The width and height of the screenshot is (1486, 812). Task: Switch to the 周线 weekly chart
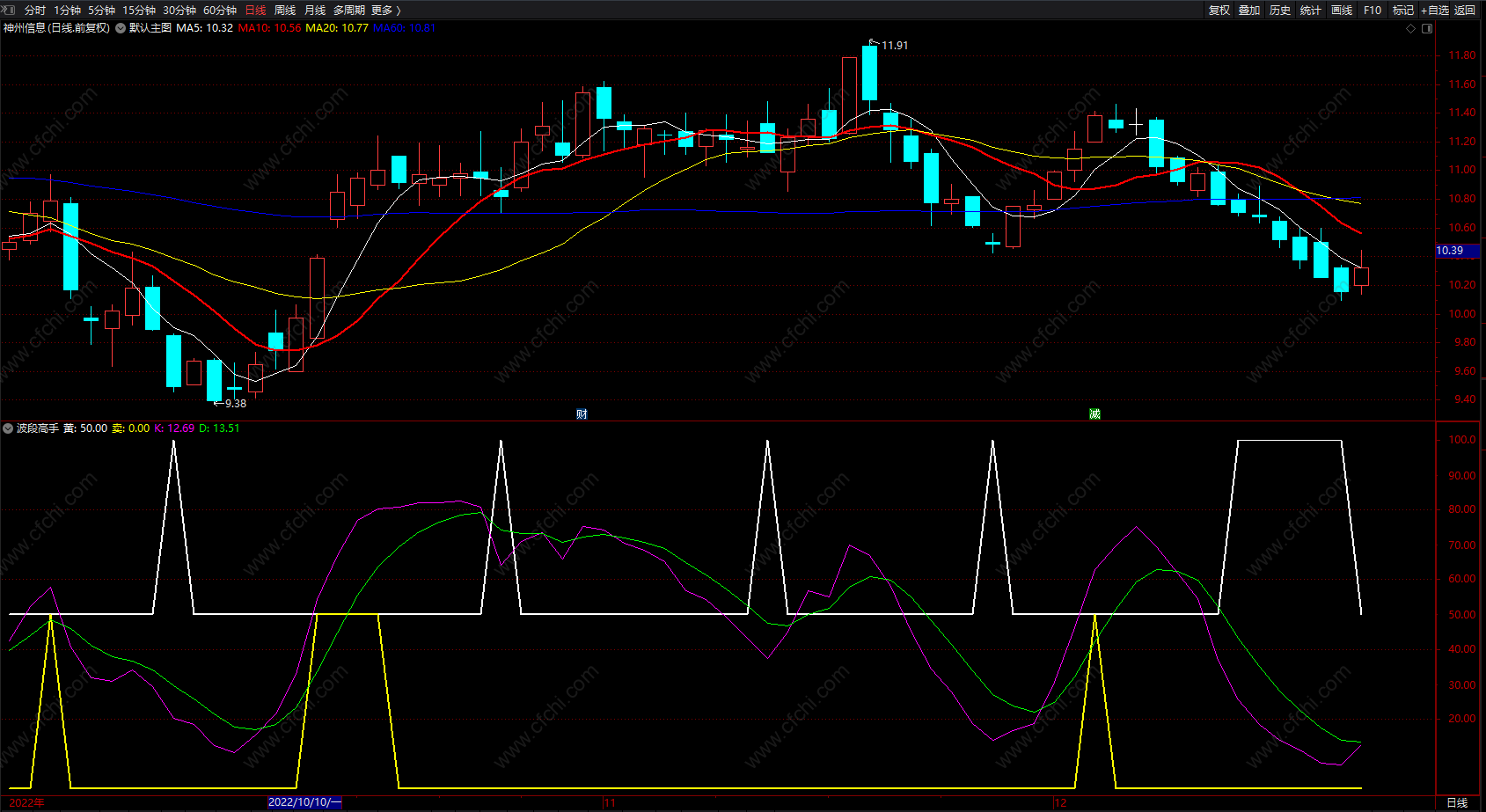(x=285, y=10)
